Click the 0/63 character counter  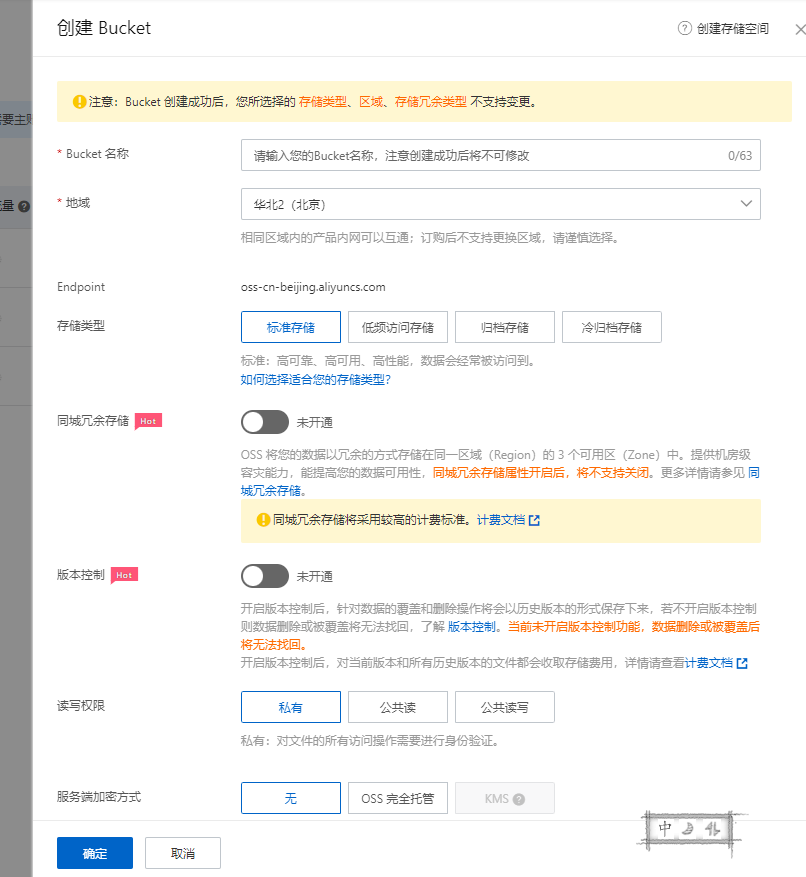(740, 155)
